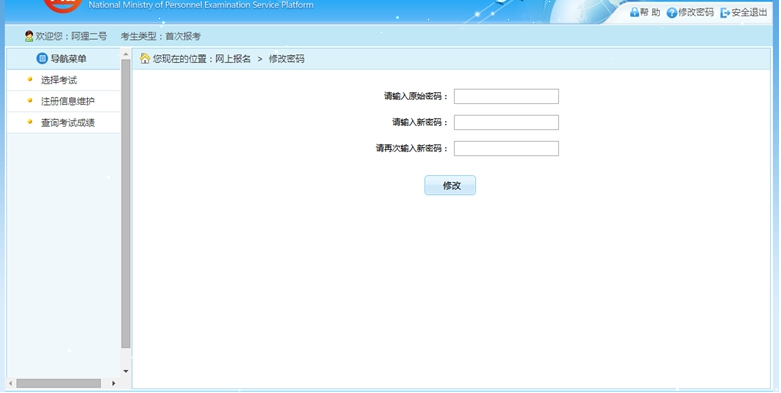Click 安全退出 link to log out

click(x=749, y=12)
